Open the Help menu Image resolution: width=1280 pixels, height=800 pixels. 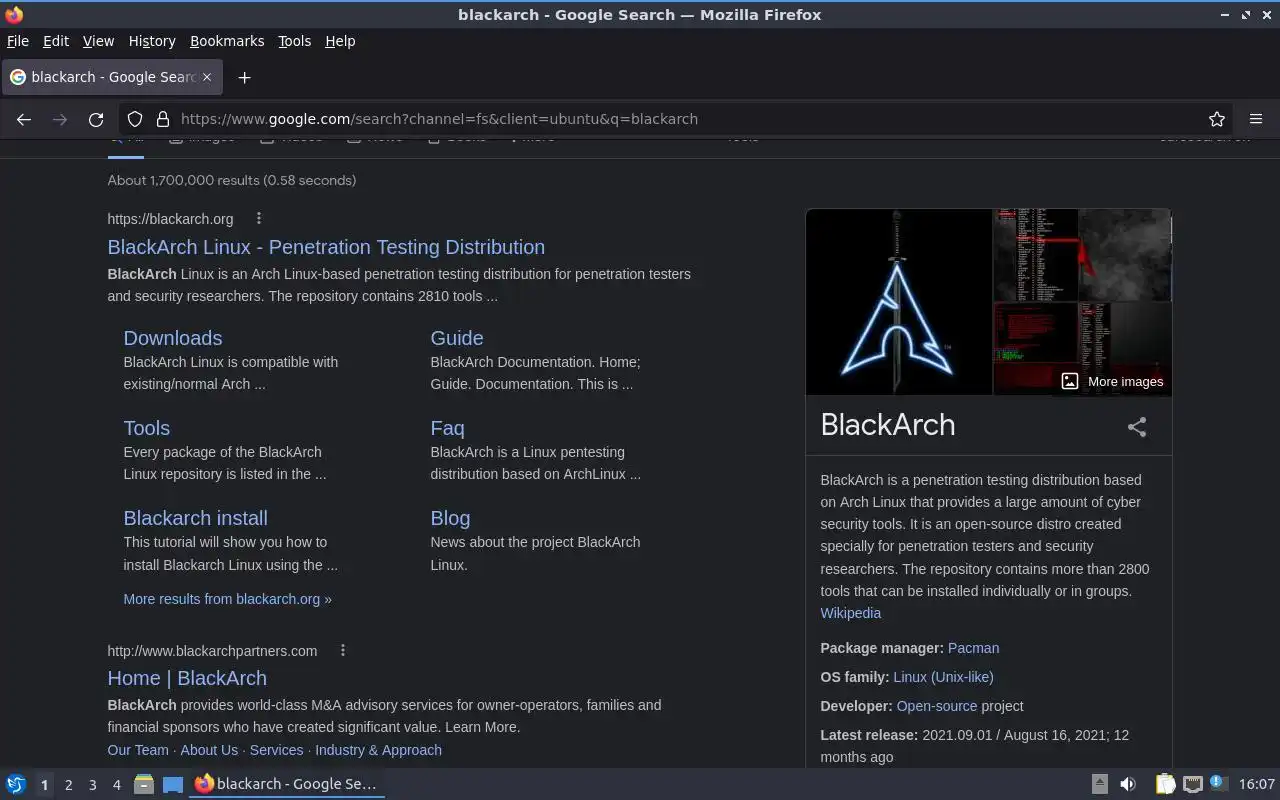(x=340, y=41)
